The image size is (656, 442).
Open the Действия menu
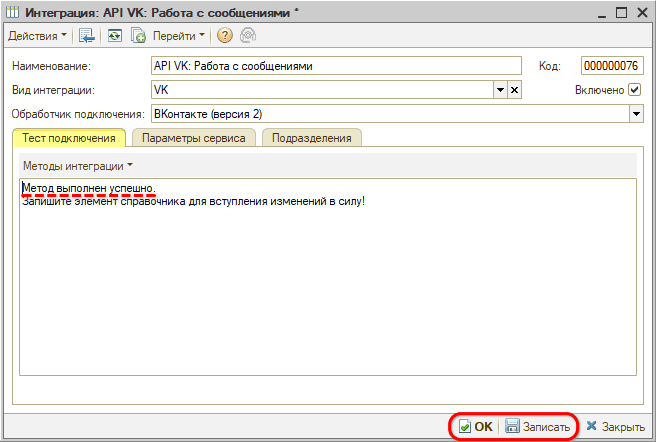click(x=38, y=36)
